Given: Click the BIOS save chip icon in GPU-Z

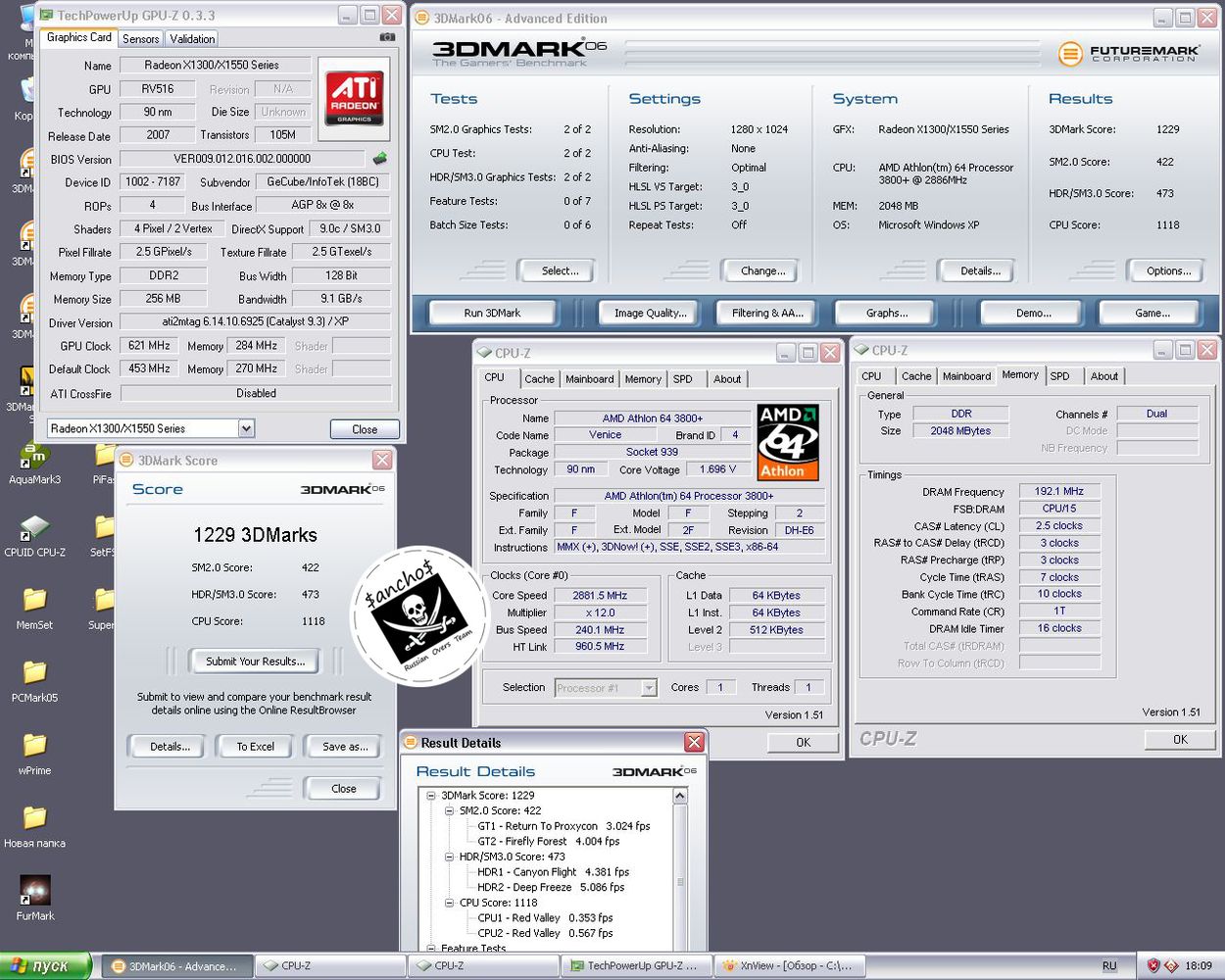Looking at the screenshot, I should 379,158.
